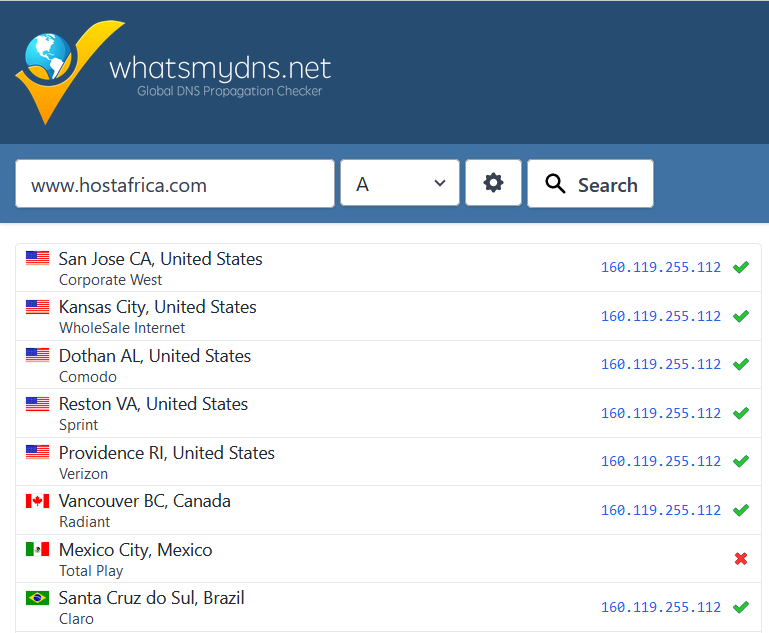This screenshot has width=769, height=633.
Task: Click the Brazil flag for Santa Cruz do Sul
Action: [37, 598]
